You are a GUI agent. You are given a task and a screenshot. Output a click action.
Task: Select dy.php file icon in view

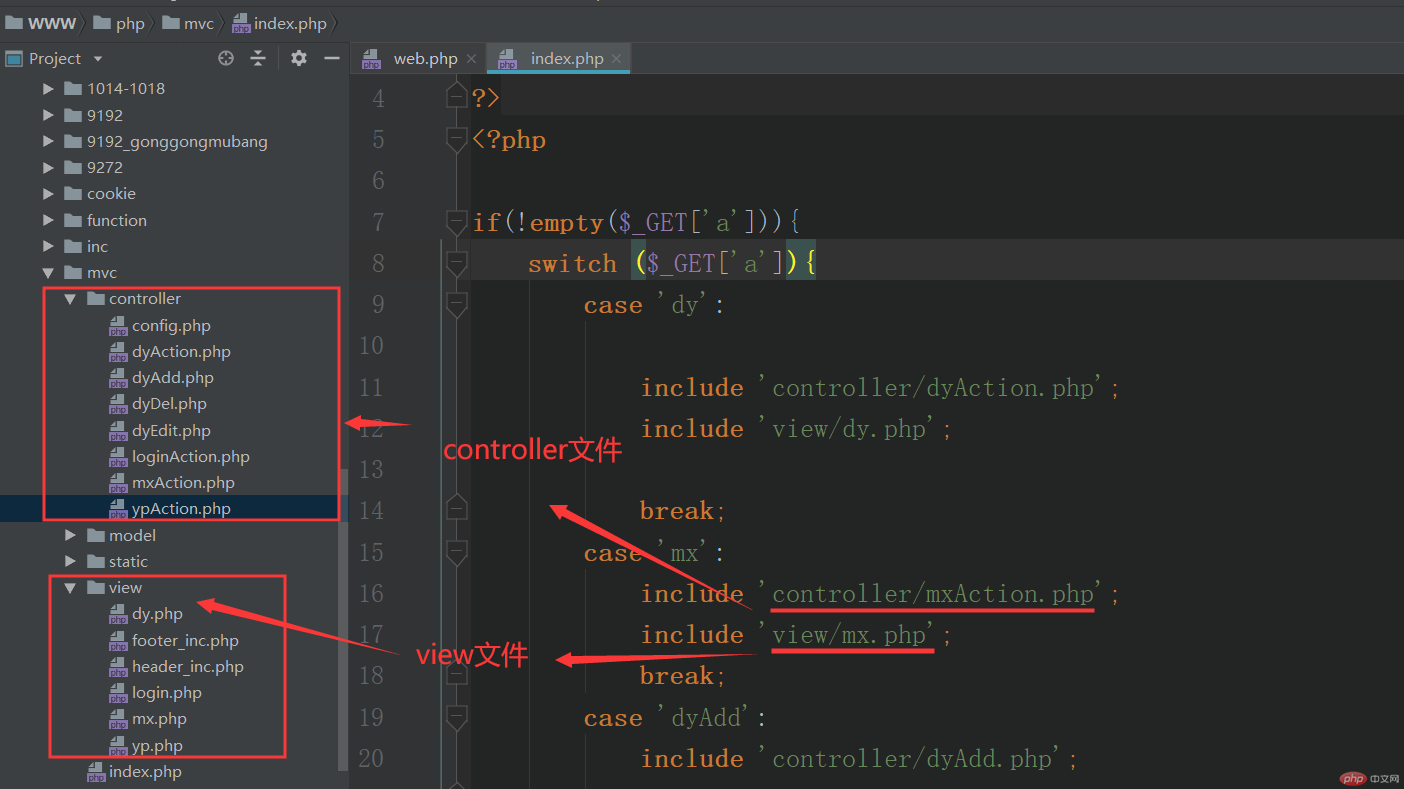118,614
